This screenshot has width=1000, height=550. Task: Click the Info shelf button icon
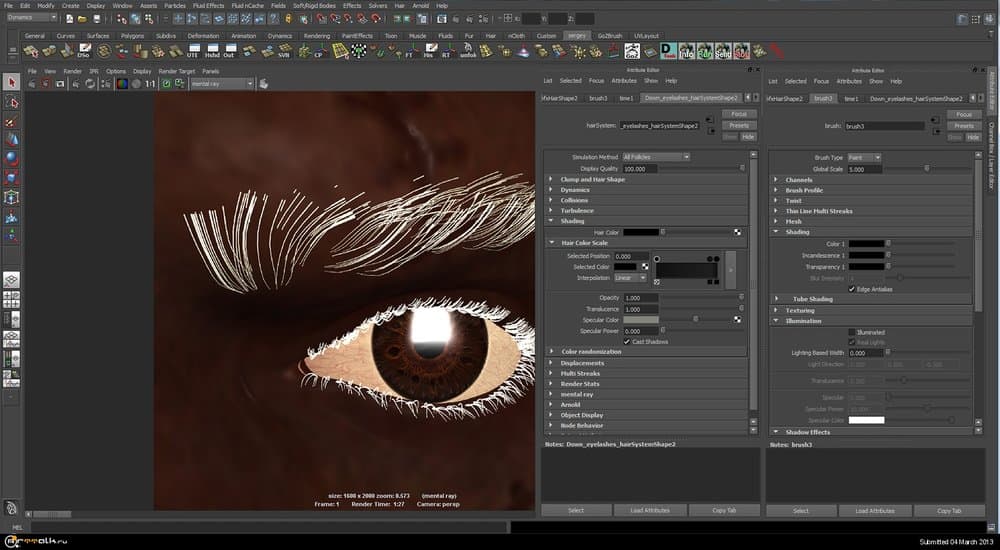686,50
